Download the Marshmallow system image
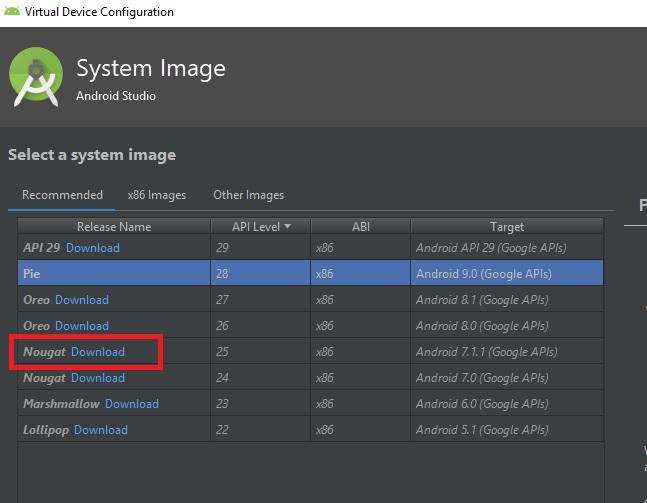This screenshot has height=503, width=647. (132, 404)
